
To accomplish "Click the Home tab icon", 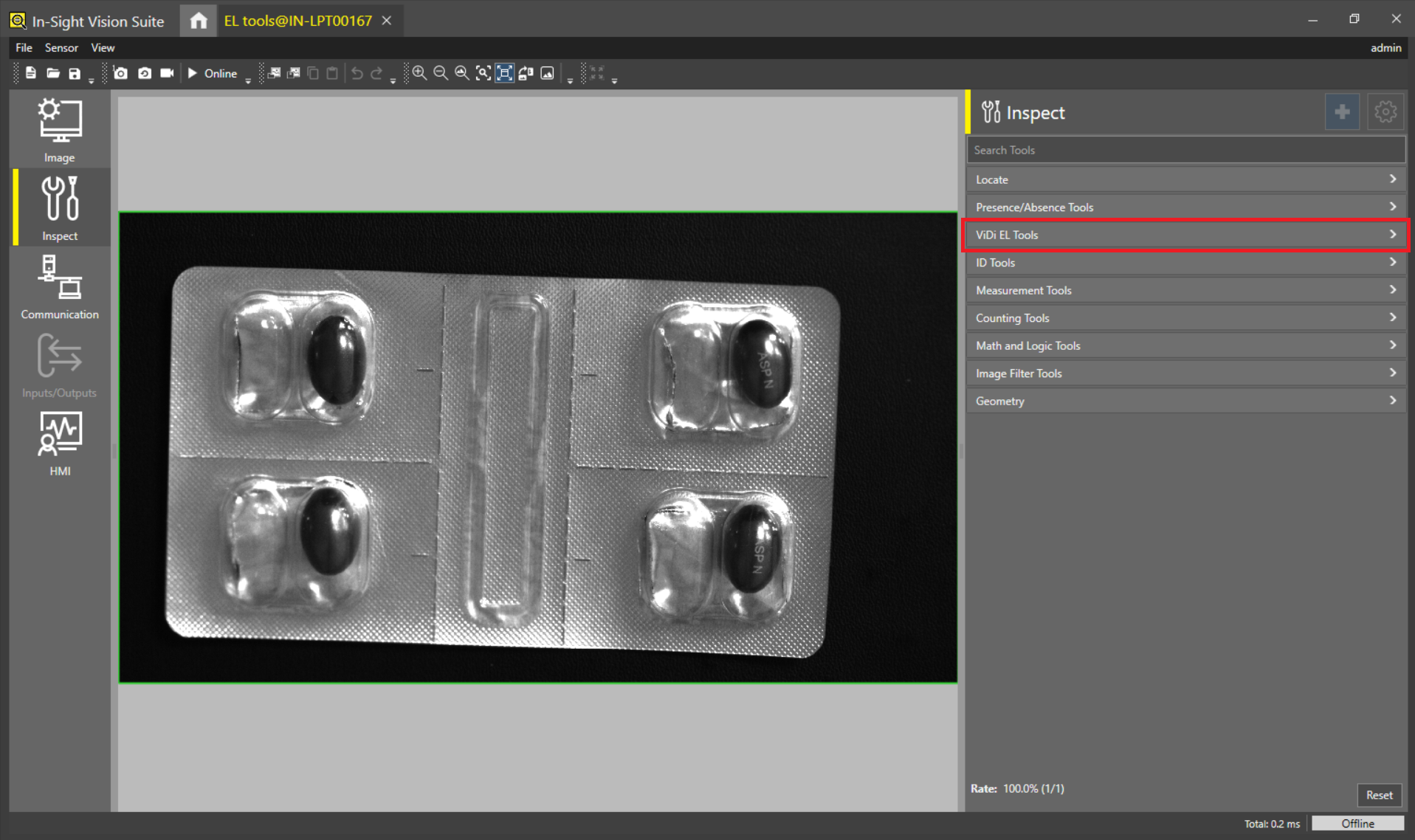I will point(198,20).
